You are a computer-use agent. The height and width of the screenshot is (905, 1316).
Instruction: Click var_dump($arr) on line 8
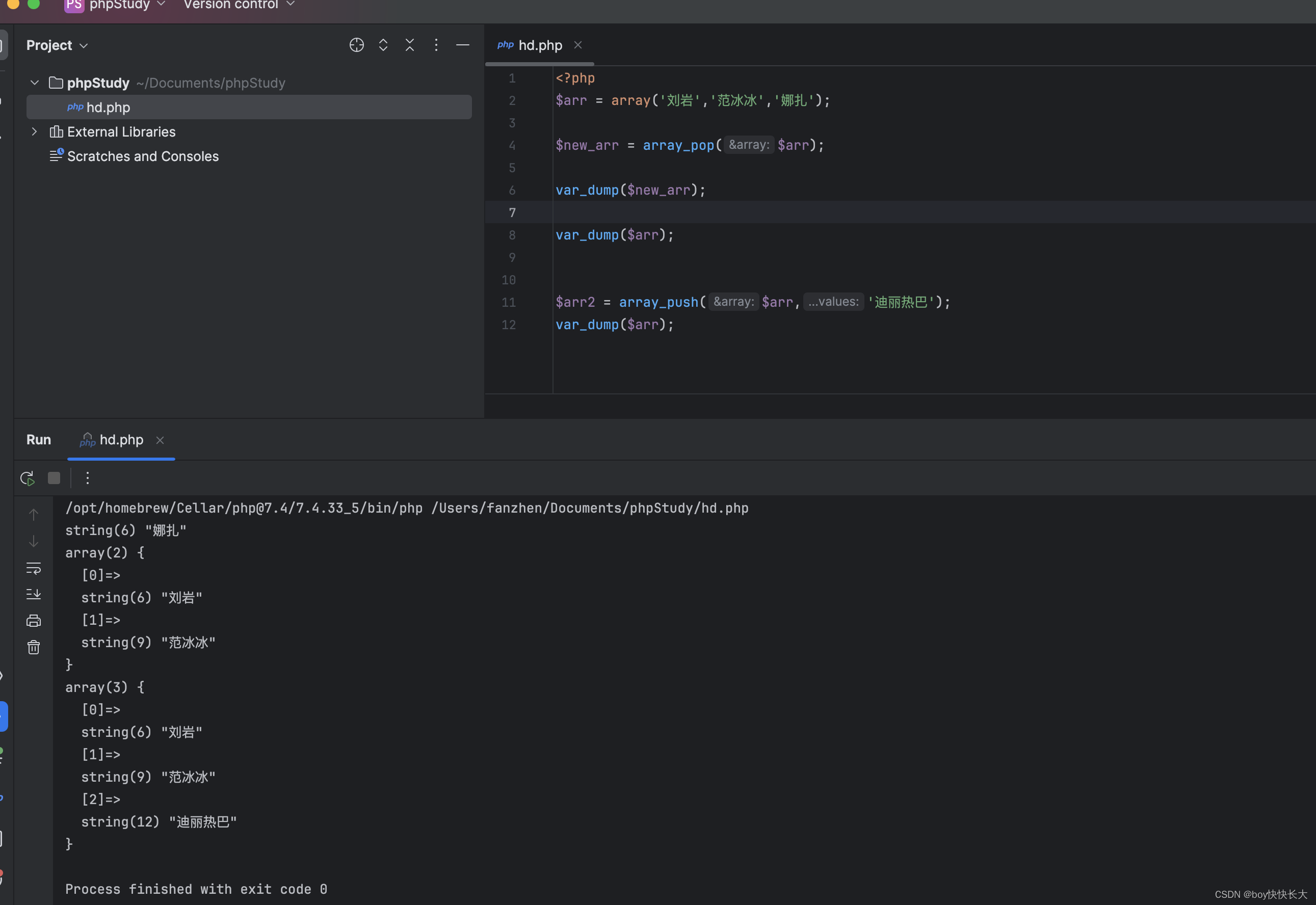pyautogui.click(x=615, y=235)
